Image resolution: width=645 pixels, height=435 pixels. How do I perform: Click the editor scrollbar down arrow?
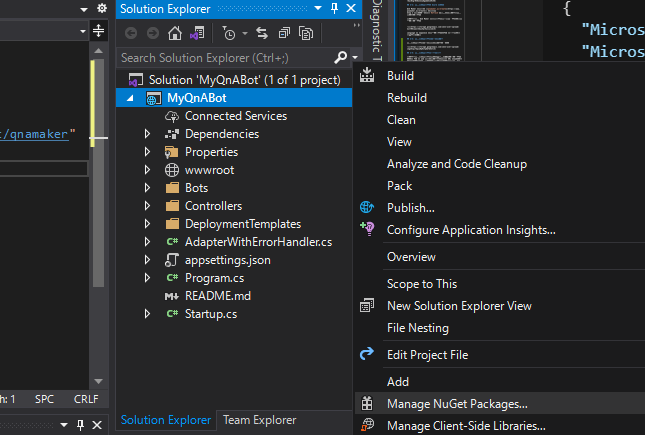[x=98, y=381]
